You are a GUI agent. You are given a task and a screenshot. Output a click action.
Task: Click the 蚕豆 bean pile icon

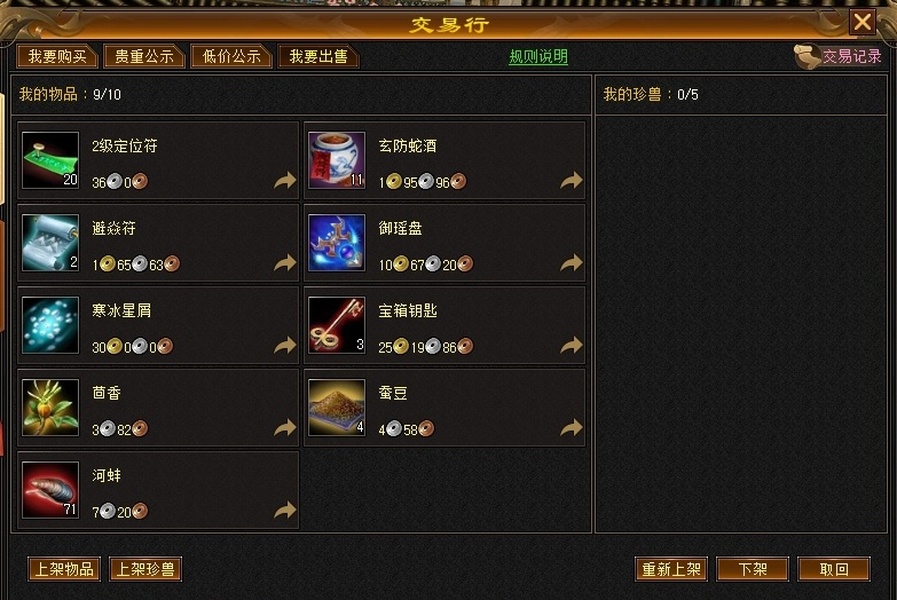337,407
